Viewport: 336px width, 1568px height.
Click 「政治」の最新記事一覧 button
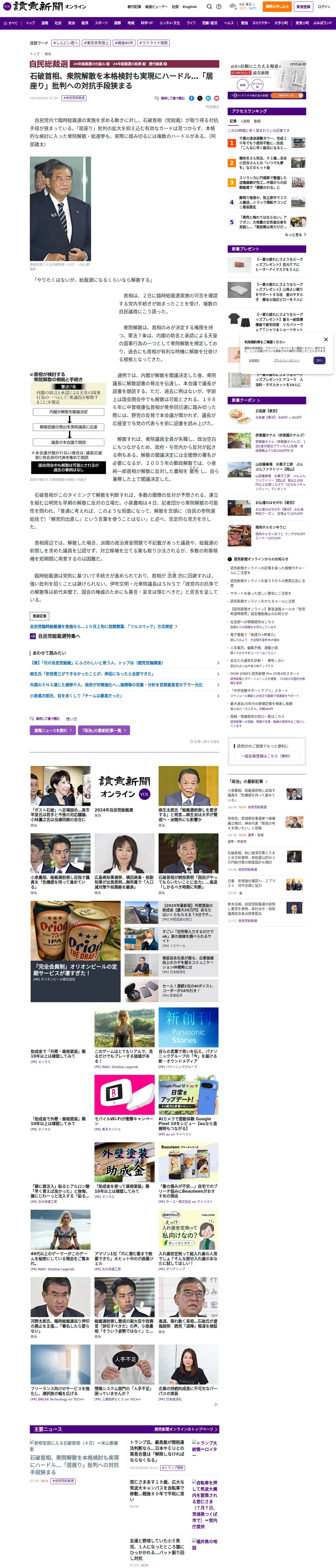(x=104, y=730)
